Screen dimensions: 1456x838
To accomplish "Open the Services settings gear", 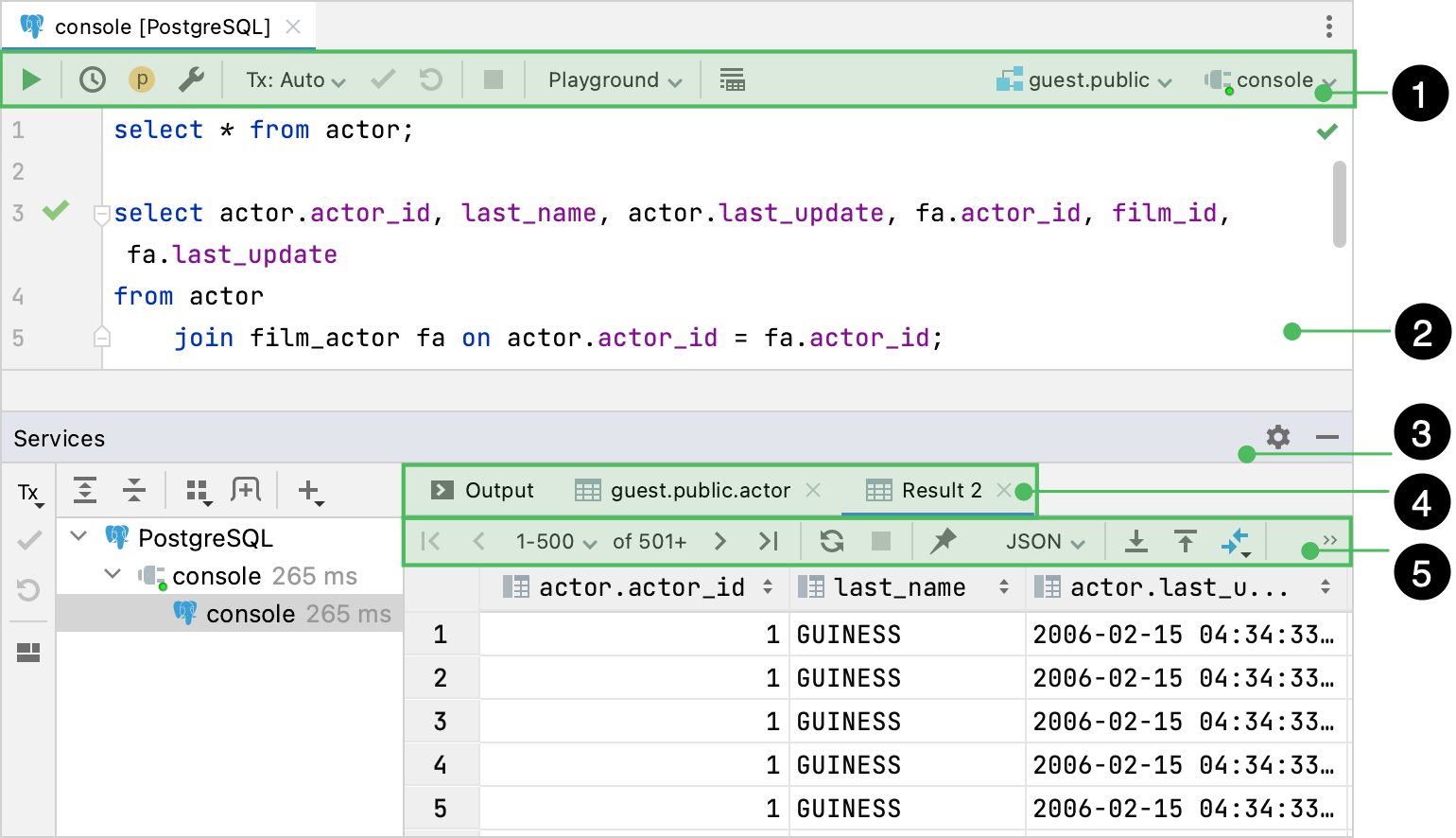I will coord(1277,437).
